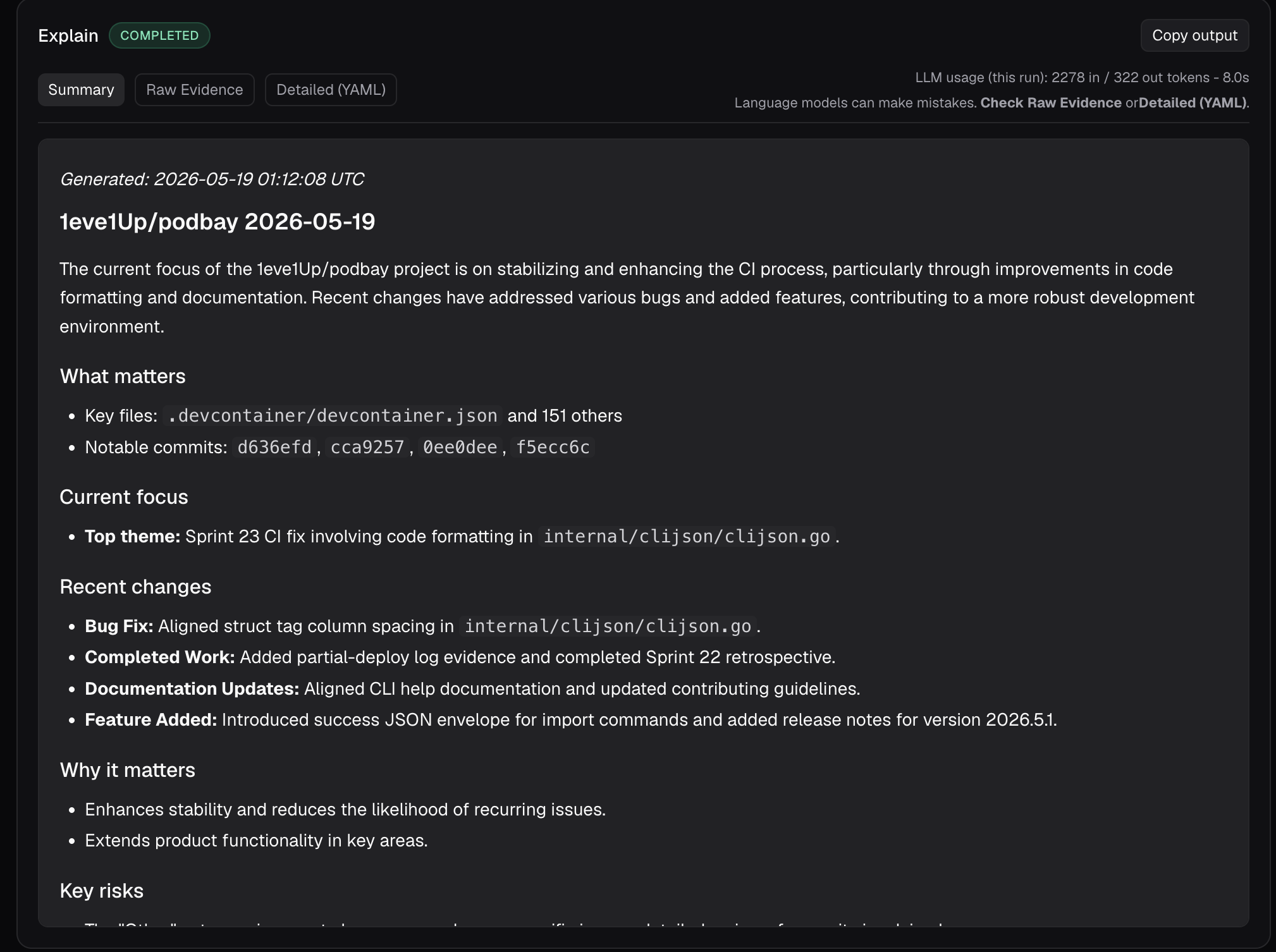Click clijson.go path in Bug Fix line
1276x952 pixels.
[x=608, y=626]
